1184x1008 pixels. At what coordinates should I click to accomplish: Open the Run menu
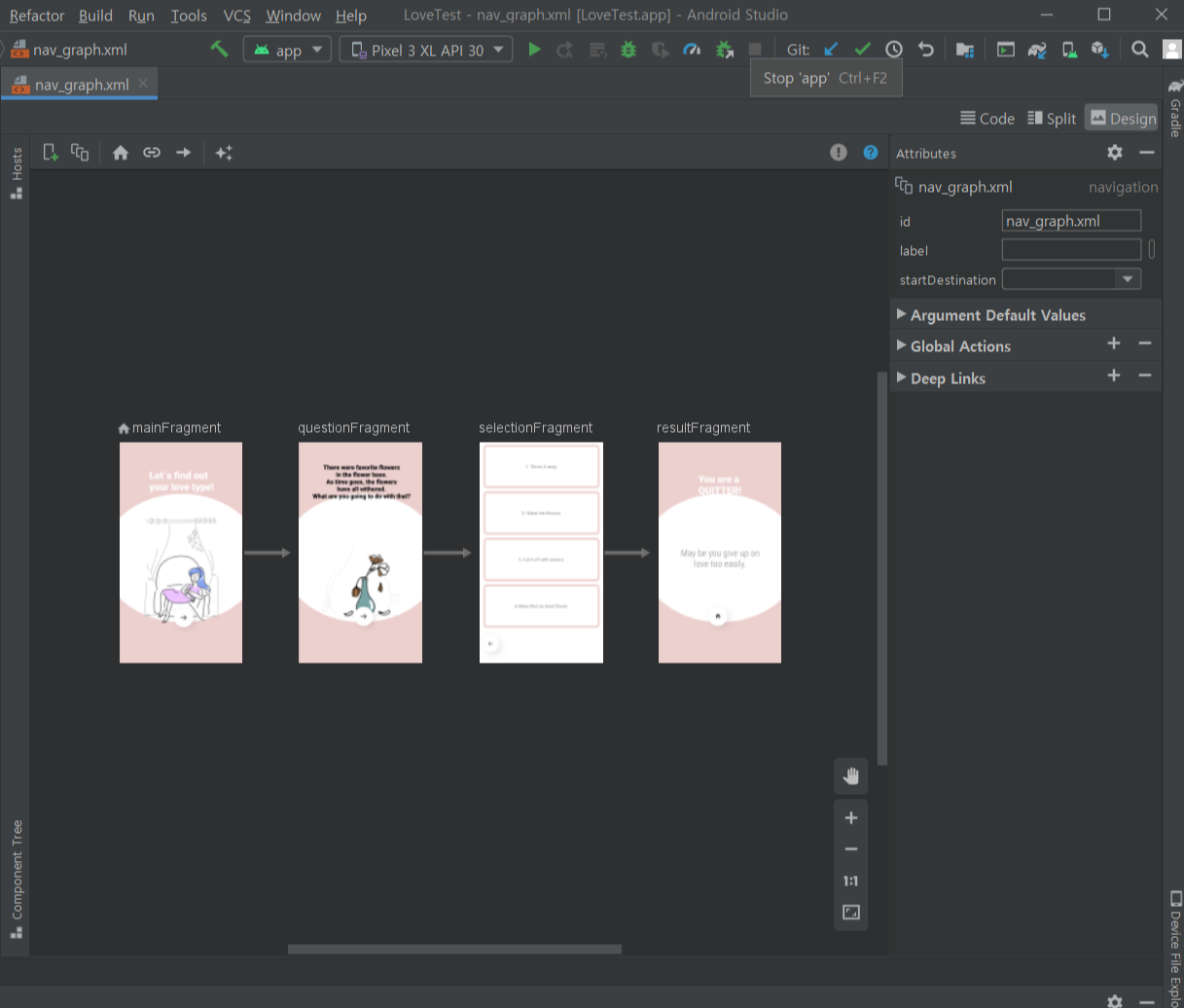[141, 16]
